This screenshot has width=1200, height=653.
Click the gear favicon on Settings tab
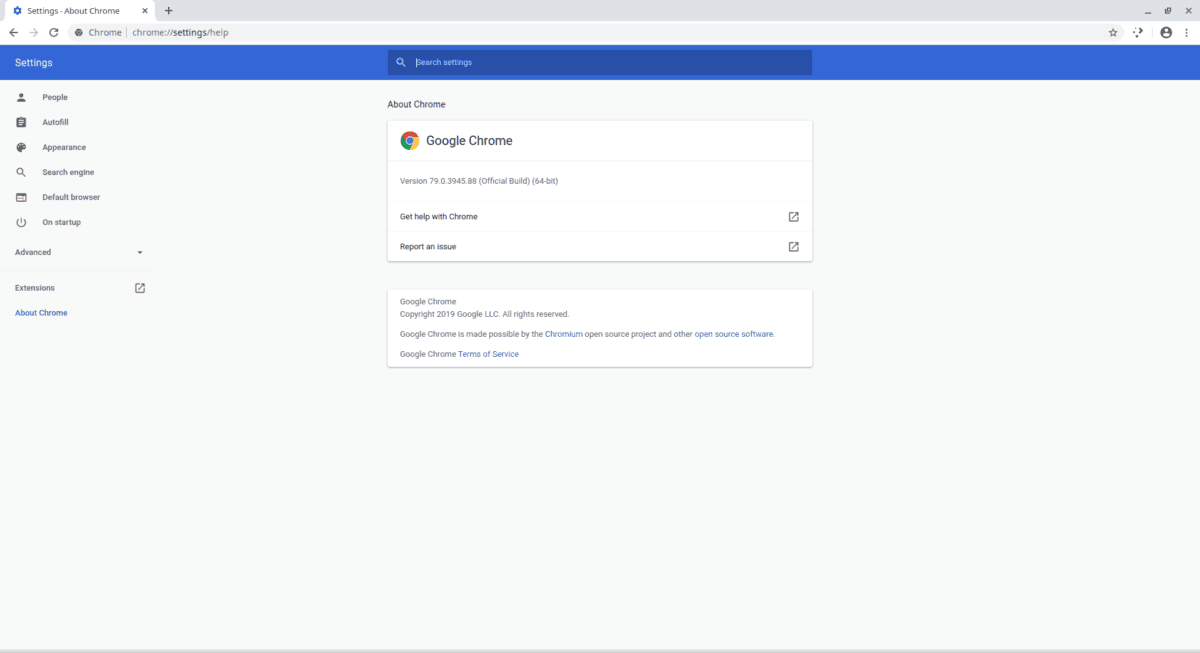pyautogui.click(x=17, y=10)
